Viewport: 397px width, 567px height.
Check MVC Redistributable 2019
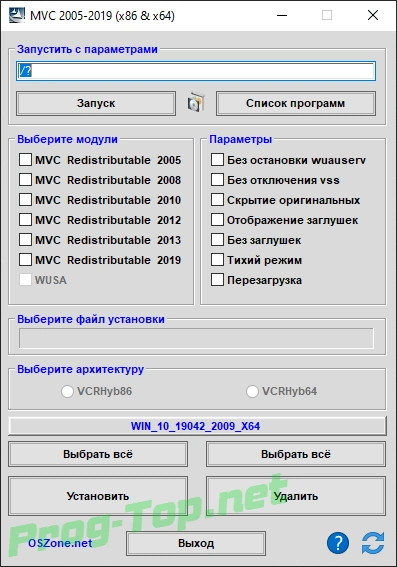click(25, 260)
